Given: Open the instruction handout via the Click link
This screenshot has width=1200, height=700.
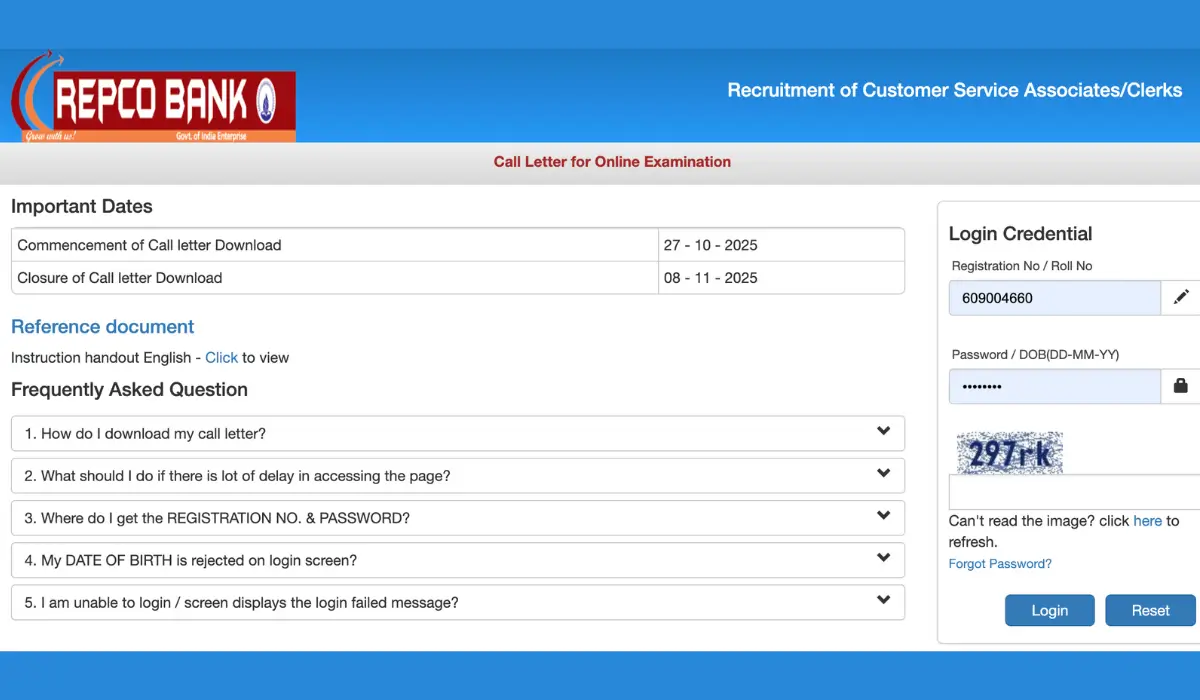Looking at the screenshot, I should coord(221,357).
